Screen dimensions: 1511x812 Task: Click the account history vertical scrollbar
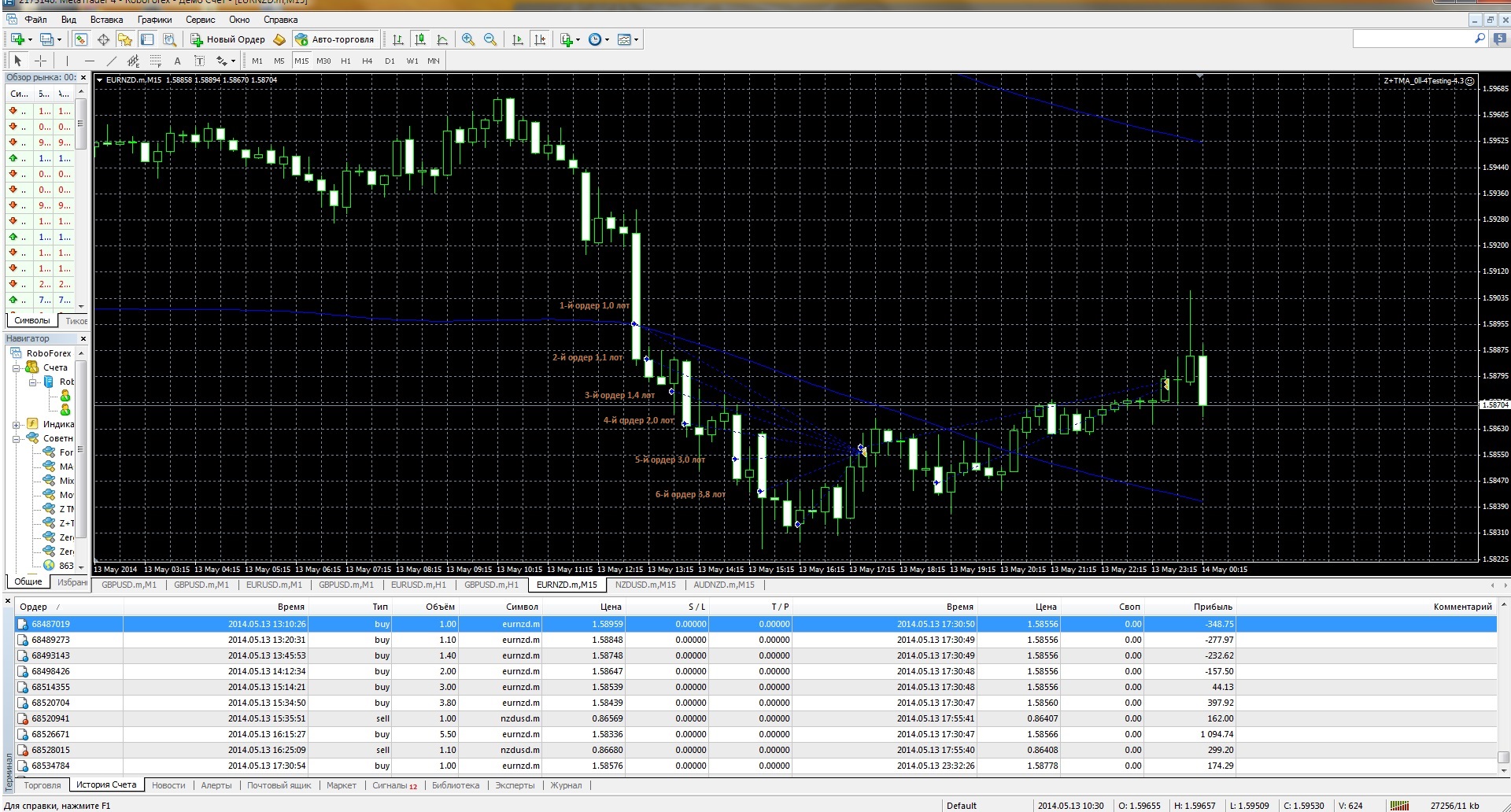coord(1504,688)
